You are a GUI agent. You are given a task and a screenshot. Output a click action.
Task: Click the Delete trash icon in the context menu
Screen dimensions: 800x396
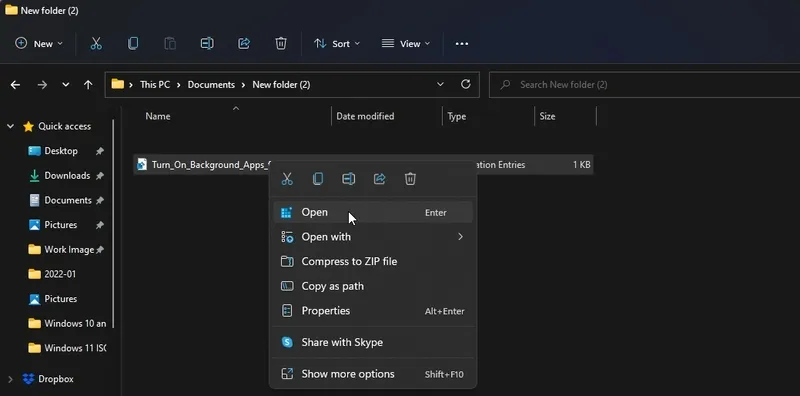click(410, 179)
